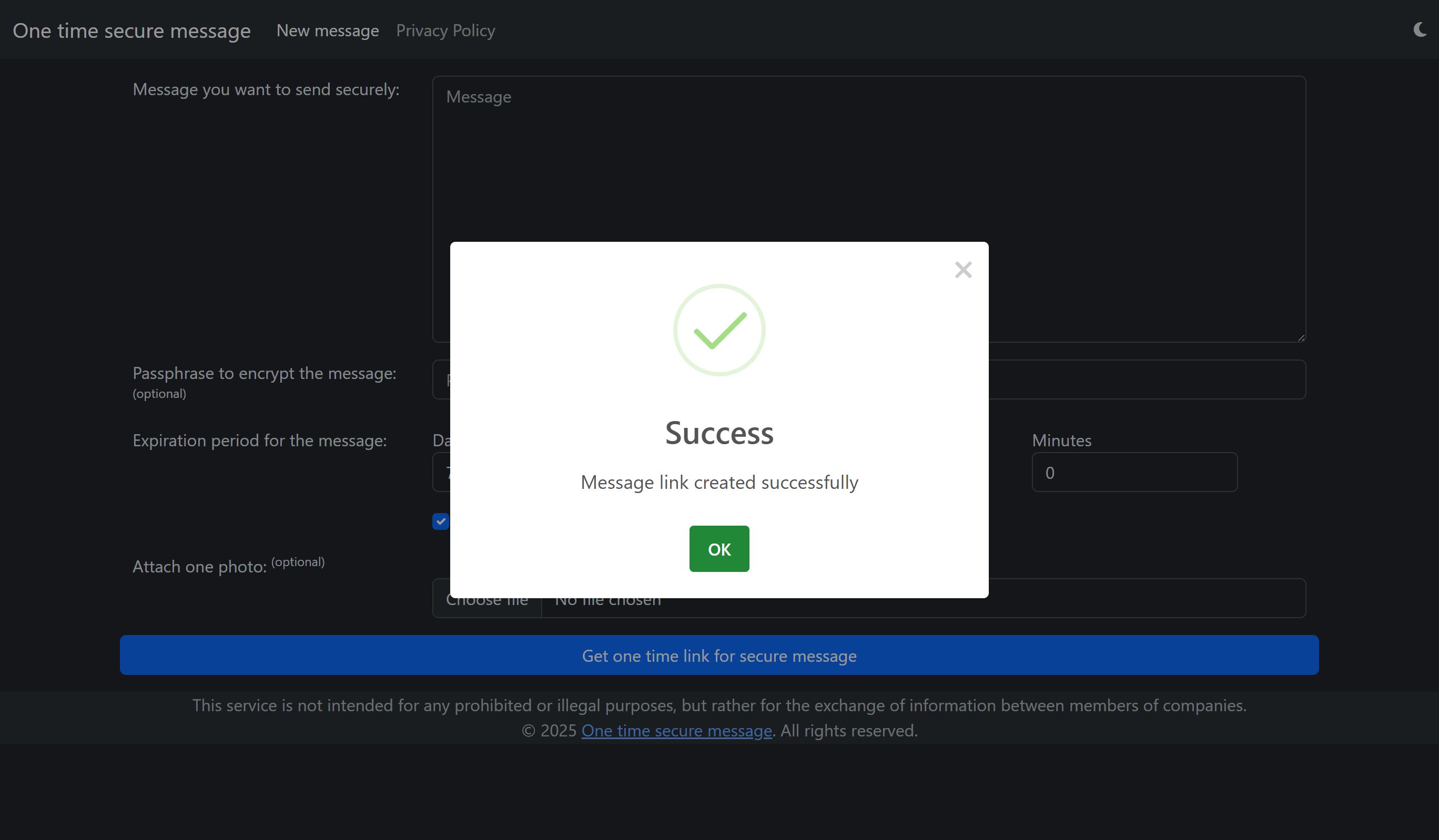1439x840 pixels.
Task: Click the Message link created successfully text
Action: click(x=719, y=482)
